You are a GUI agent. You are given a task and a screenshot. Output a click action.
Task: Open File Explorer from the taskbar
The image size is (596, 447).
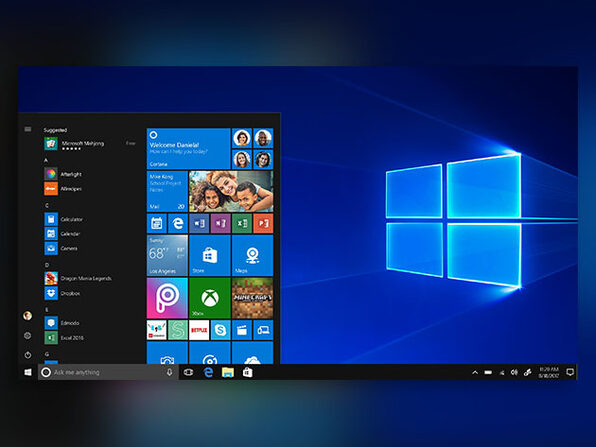pyautogui.click(x=228, y=372)
